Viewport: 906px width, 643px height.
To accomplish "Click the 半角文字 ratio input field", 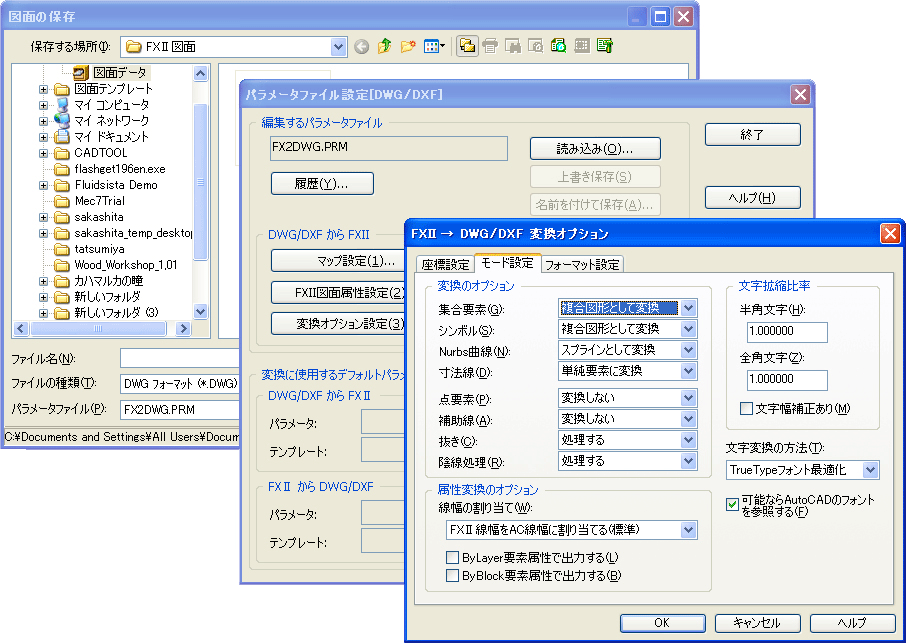I will (786, 331).
